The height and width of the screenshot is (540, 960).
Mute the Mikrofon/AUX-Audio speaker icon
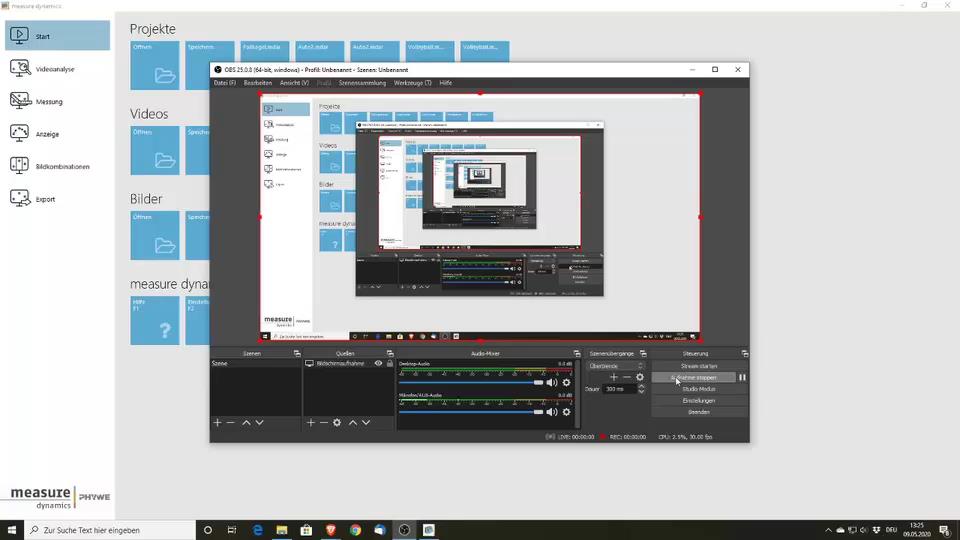pos(551,412)
